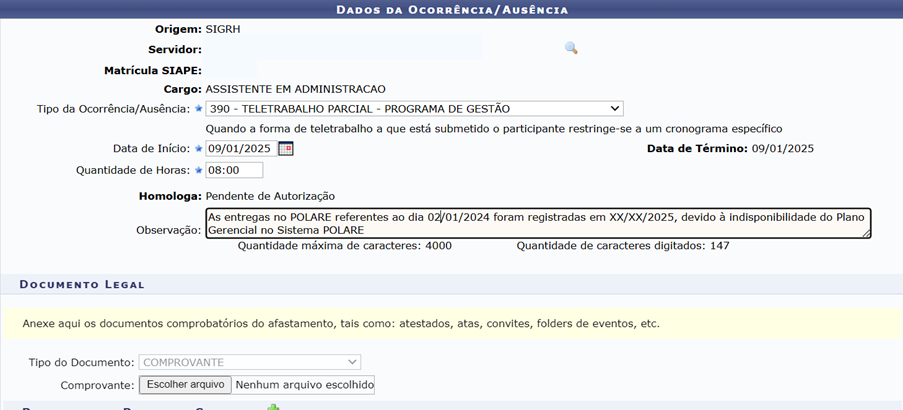Screen dimensions: 903x410
Task: Click the required star beside Tipo da Ocorrência
Action: [x=198, y=109]
